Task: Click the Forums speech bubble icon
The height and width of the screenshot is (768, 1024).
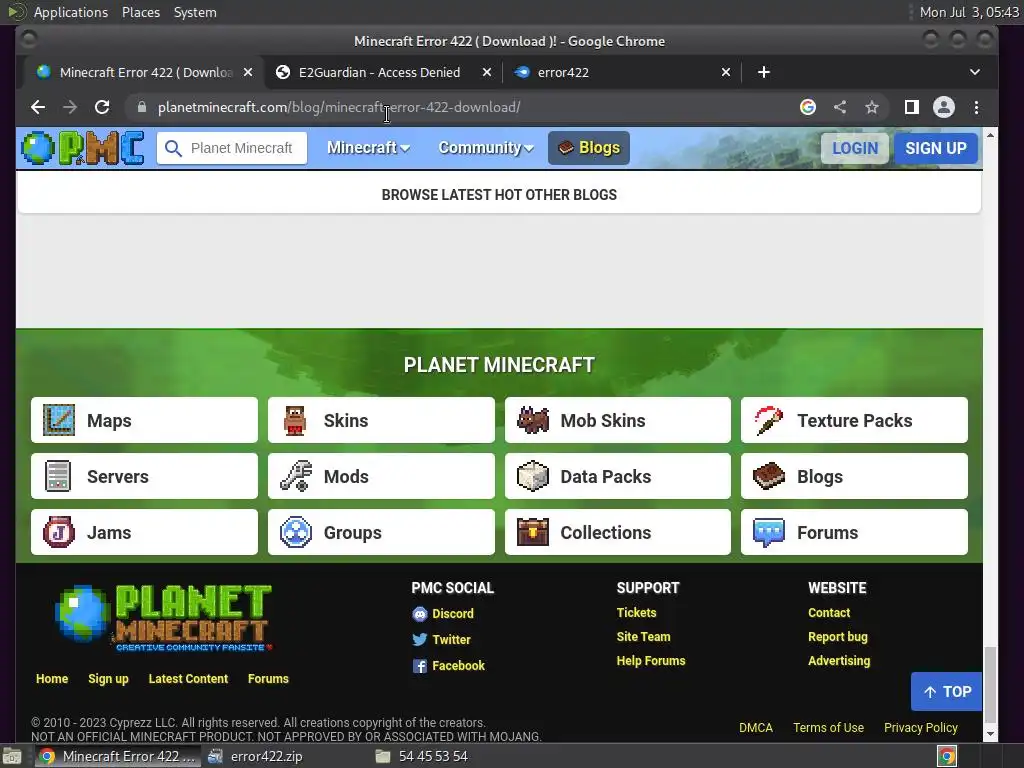Action: pyautogui.click(x=769, y=533)
